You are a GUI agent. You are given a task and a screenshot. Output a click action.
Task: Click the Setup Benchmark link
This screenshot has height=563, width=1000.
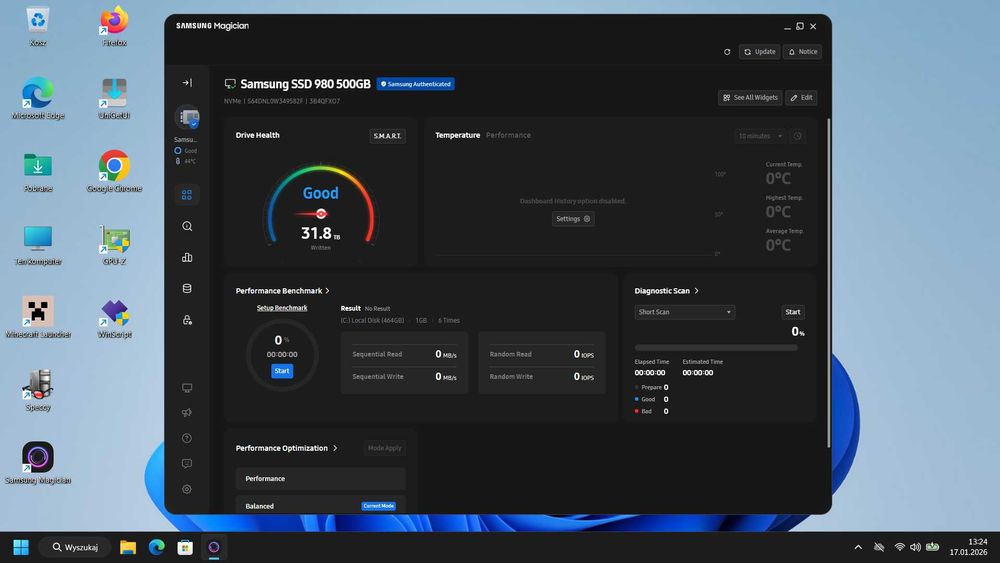(x=282, y=308)
